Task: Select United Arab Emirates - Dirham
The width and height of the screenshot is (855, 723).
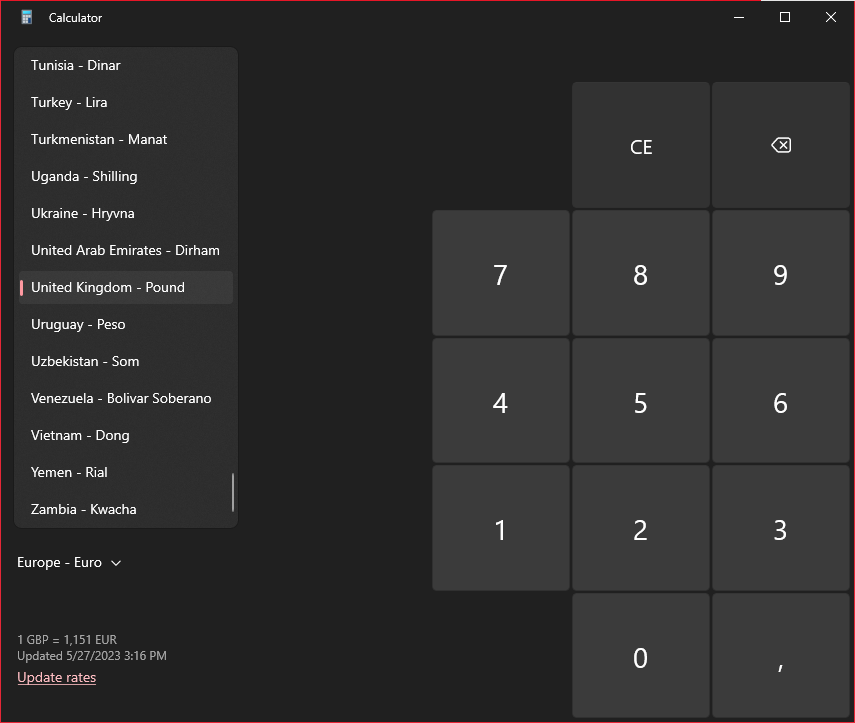Action: tap(124, 250)
